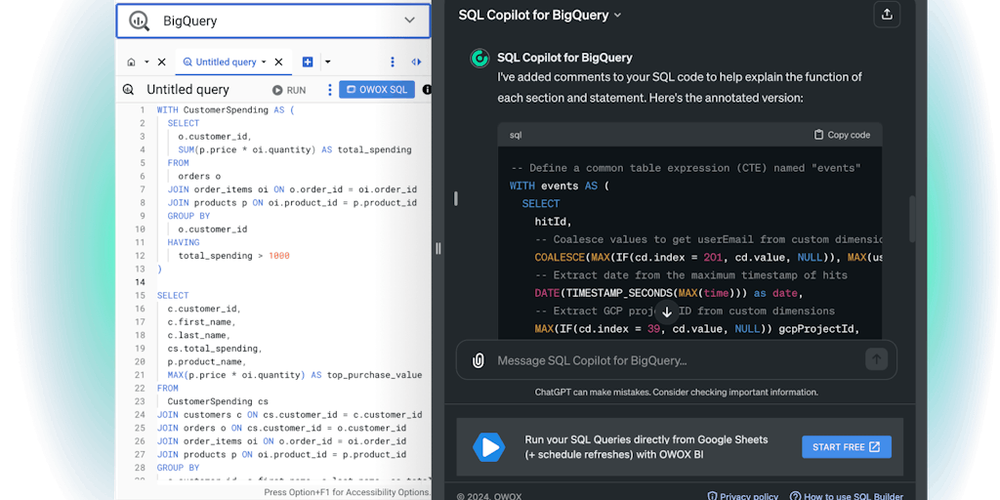Click the OWOX SQL button
The height and width of the screenshot is (500, 1000).
pos(377,90)
